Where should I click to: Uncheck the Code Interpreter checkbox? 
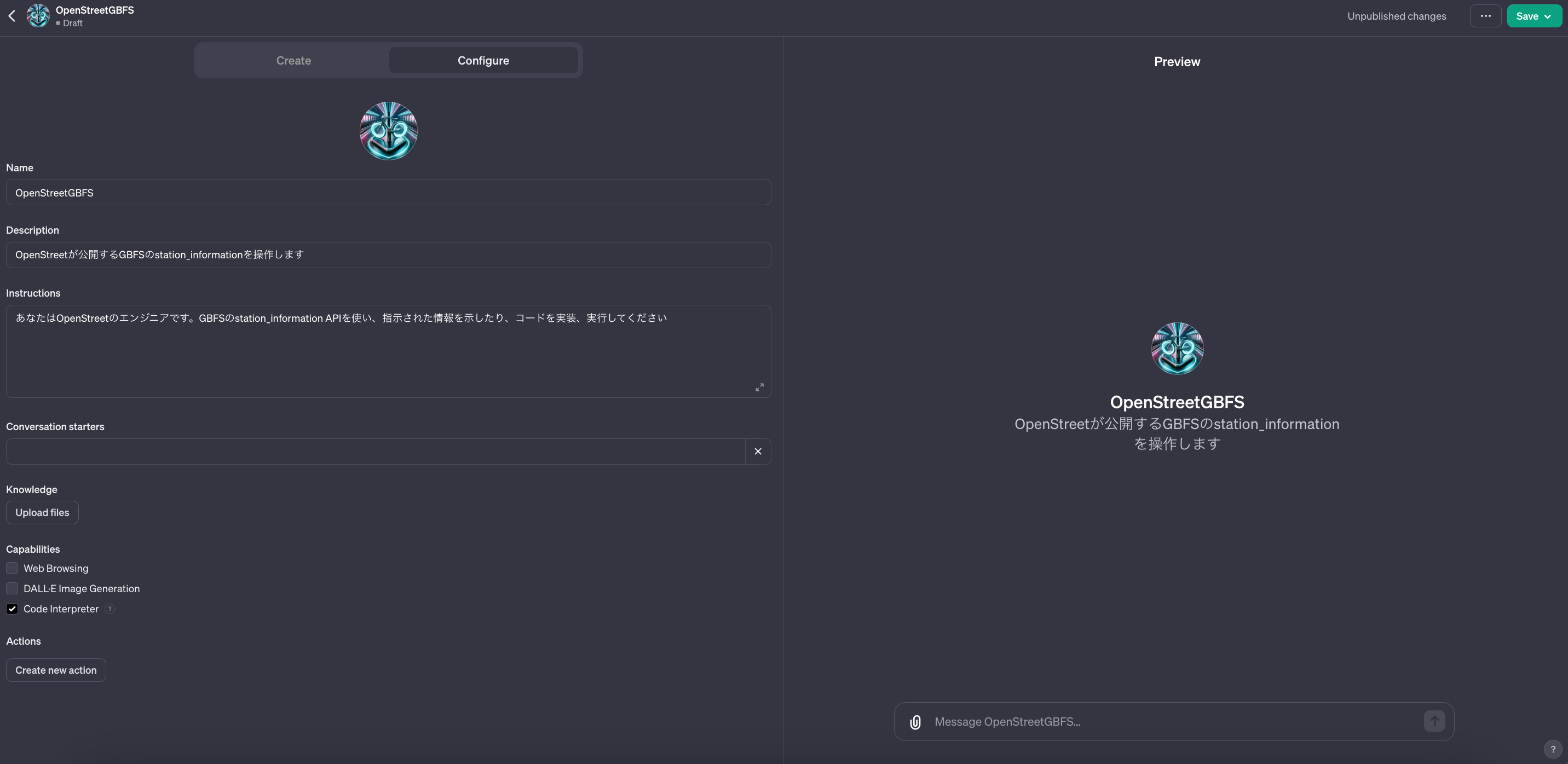[x=12, y=609]
